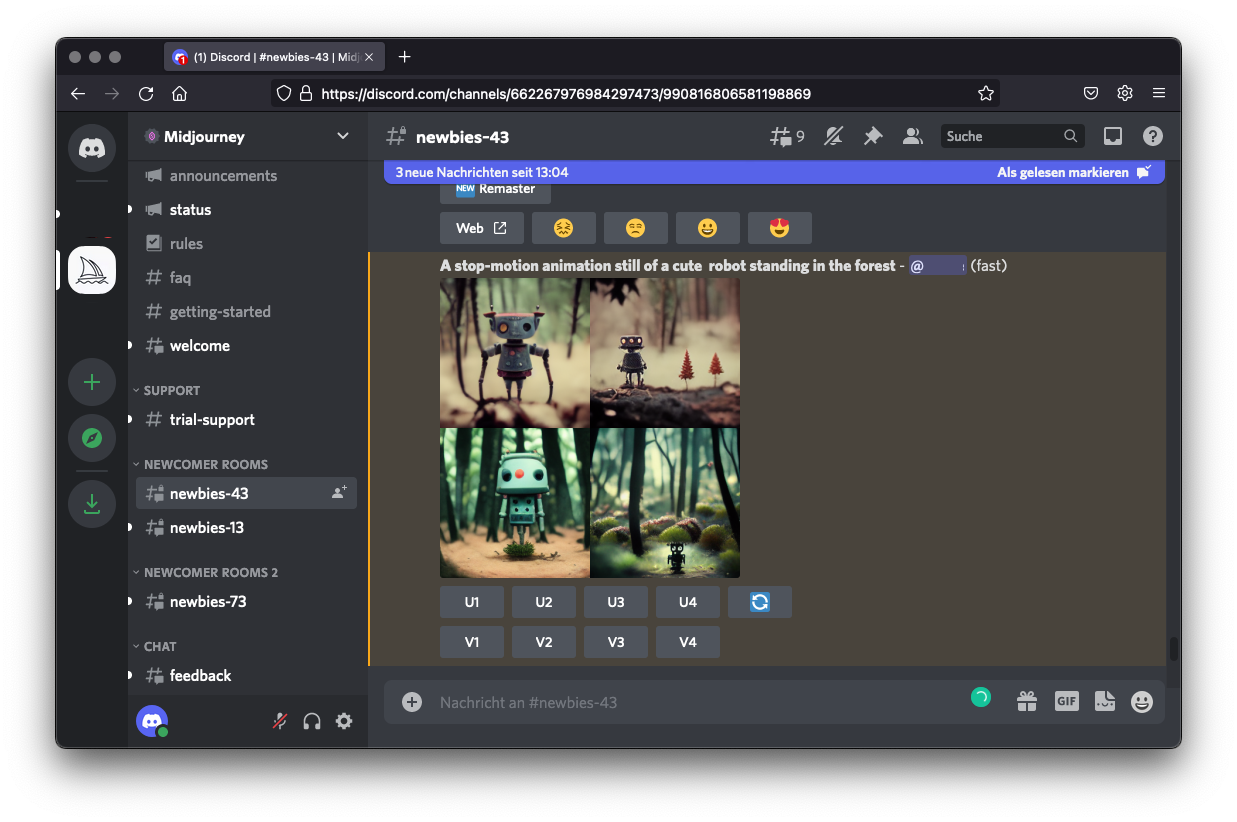Click the Add a Server plus icon
Image resolution: width=1237 pixels, height=822 pixels.
(x=92, y=382)
